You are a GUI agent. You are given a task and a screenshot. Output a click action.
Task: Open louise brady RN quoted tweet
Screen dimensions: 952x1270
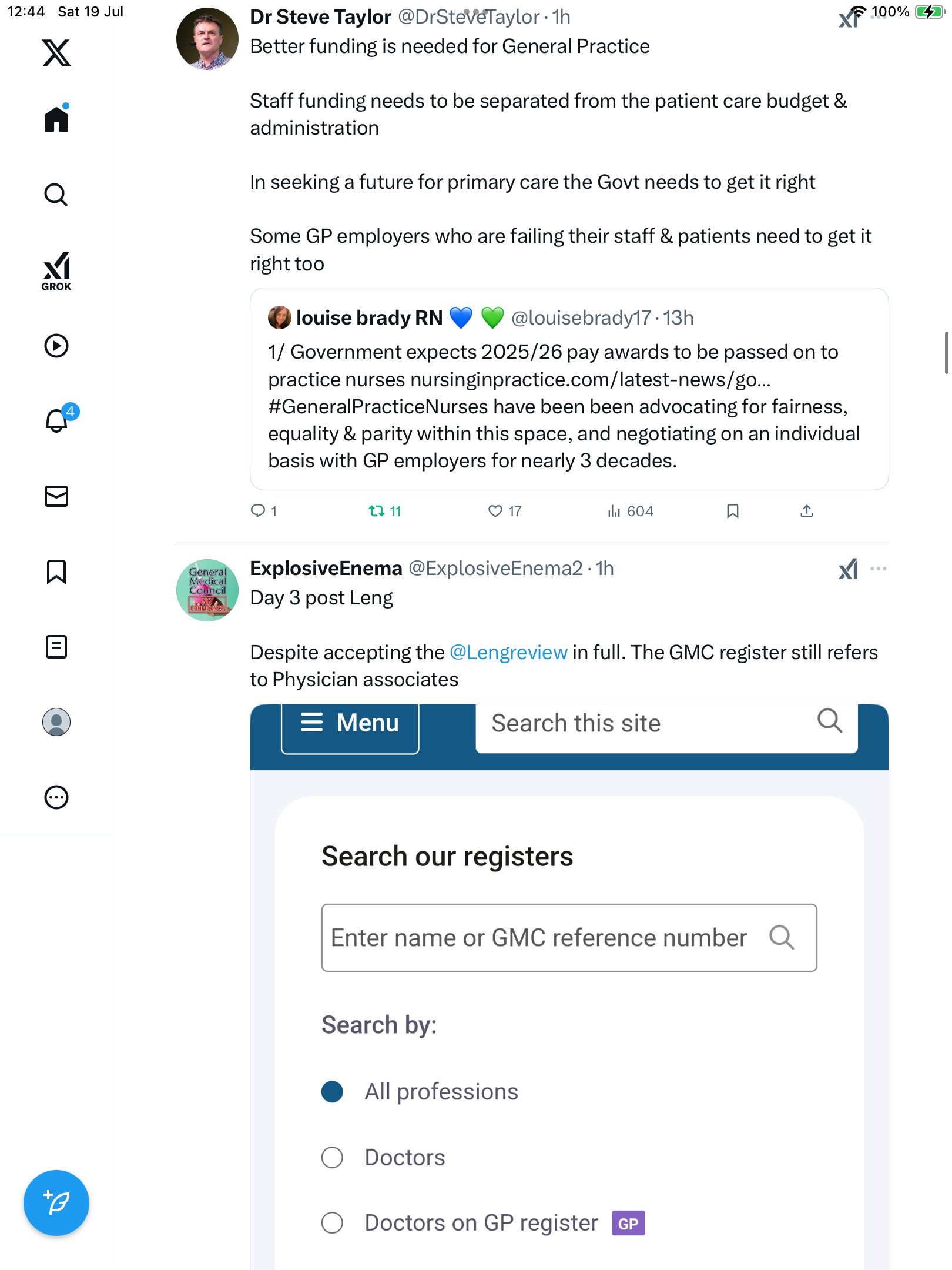tap(569, 389)
